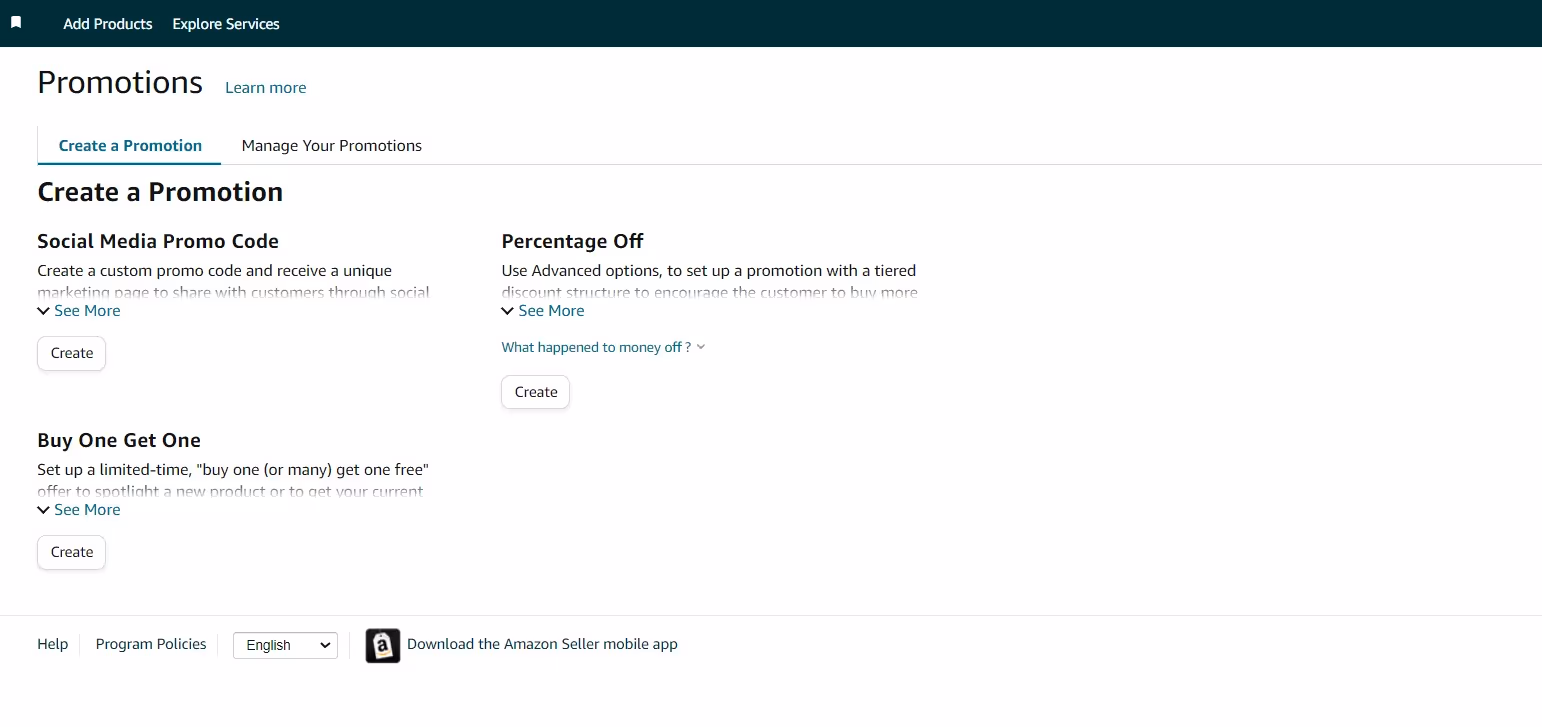1542x727 pixels.
Task: Click the See More chevron under Percentage Off
Action: point(507,310)
